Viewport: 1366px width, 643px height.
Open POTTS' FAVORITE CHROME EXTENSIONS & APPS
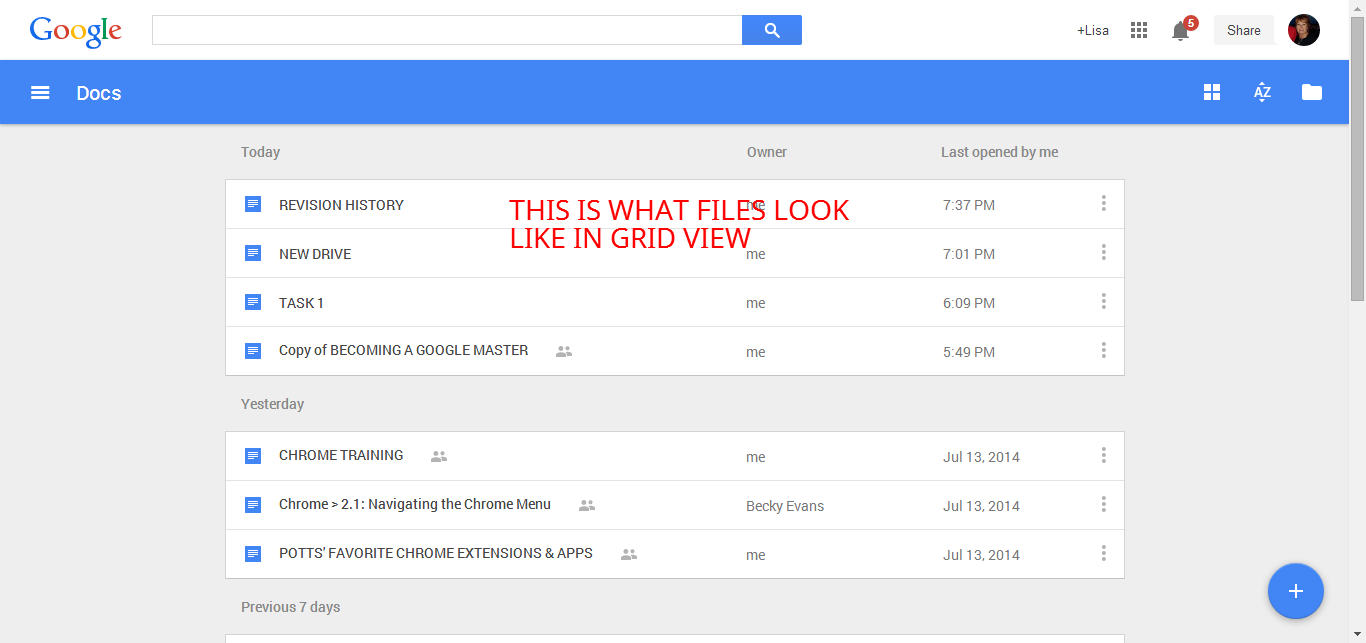click(x=436, y=553)
